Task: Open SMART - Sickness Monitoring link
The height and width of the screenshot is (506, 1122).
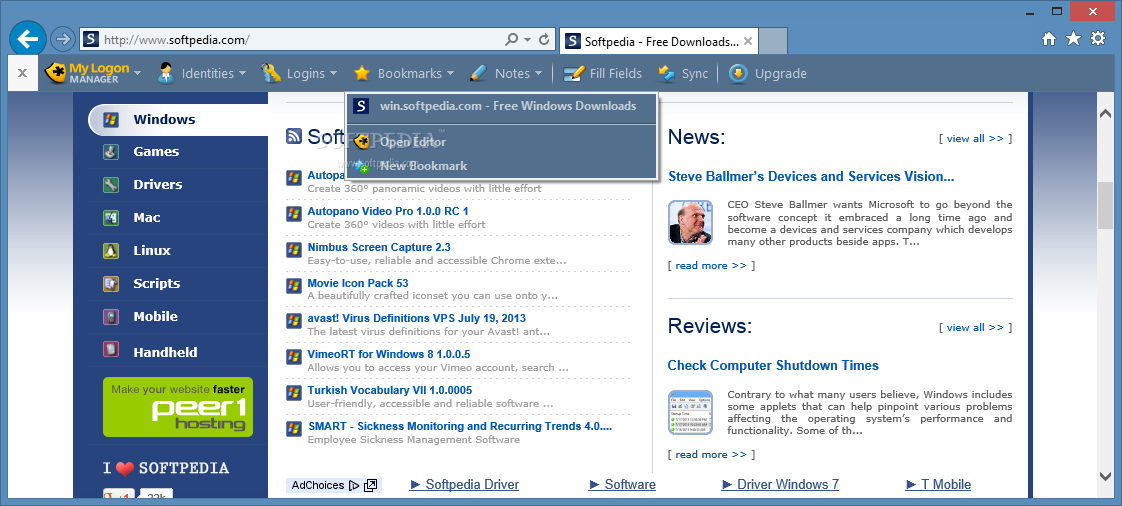Action: pyautogui.click(x=460, y=426)
